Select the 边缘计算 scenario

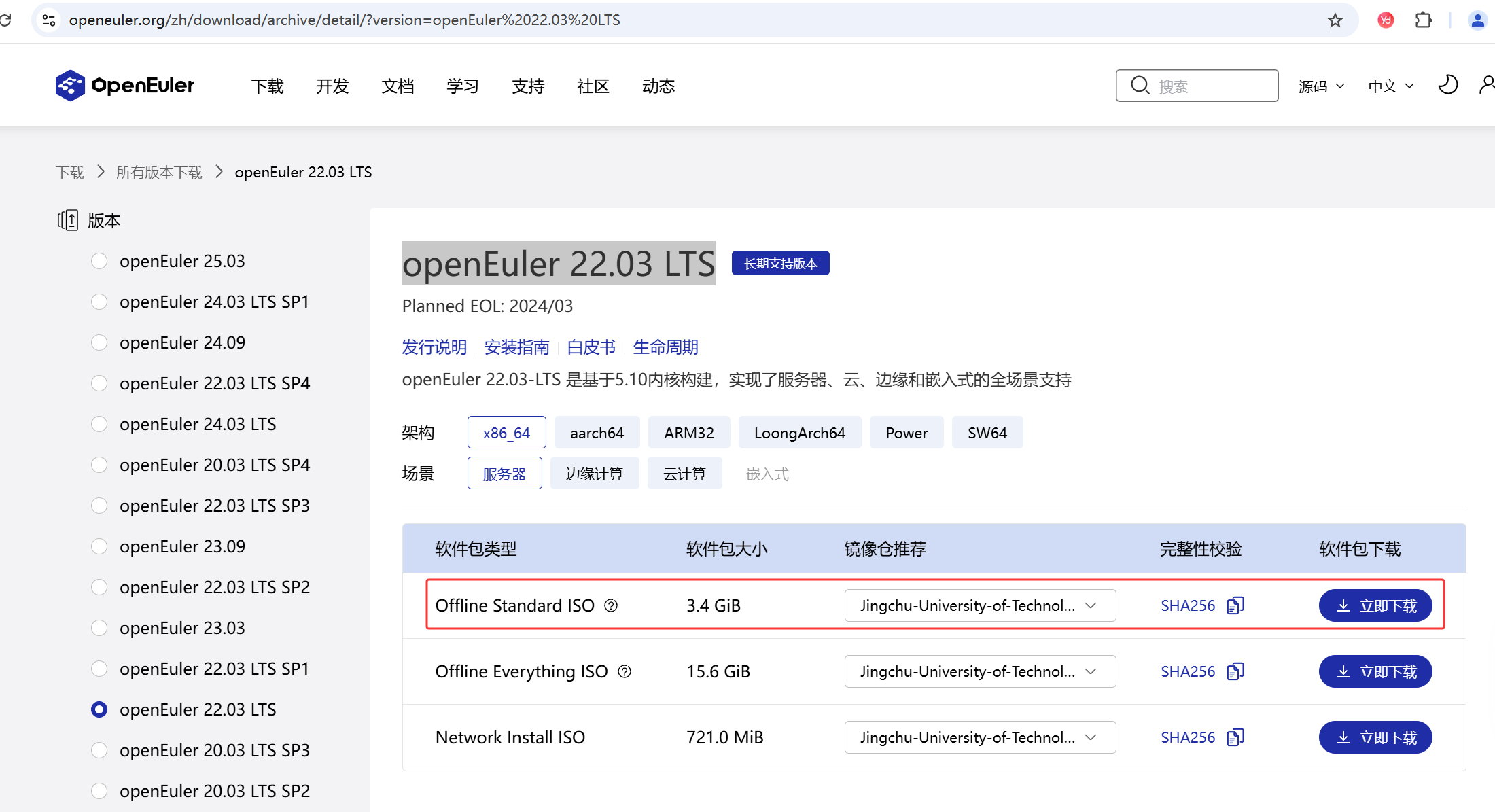[594, 474]
